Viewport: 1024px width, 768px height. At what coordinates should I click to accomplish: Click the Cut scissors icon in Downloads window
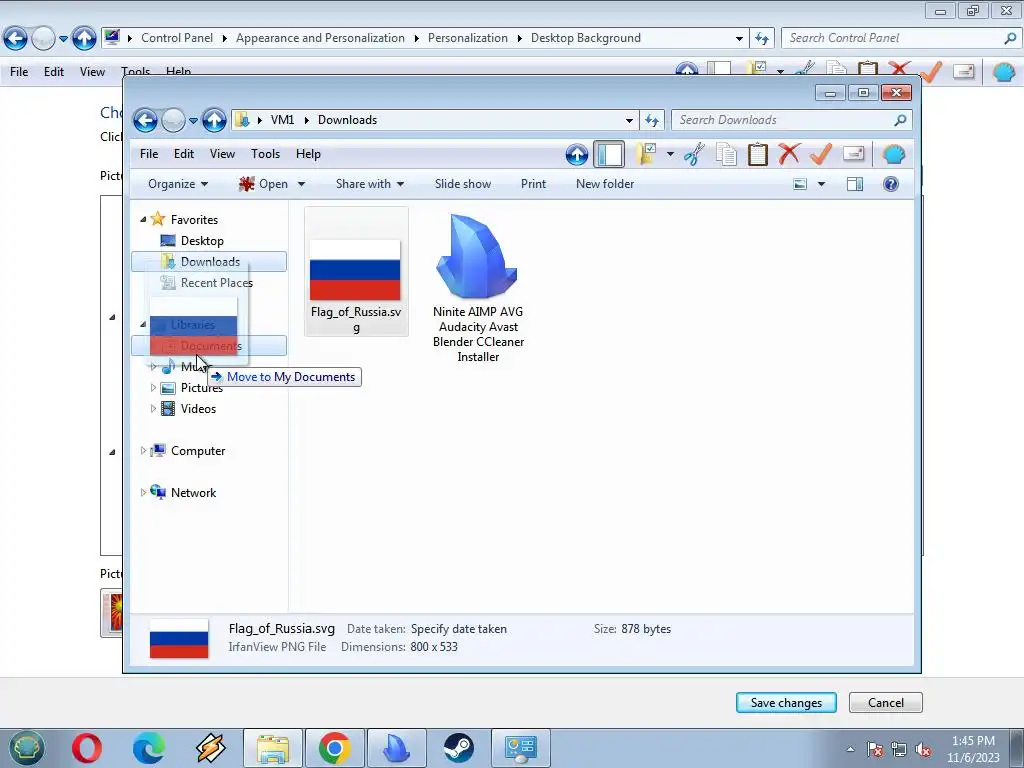694,155
